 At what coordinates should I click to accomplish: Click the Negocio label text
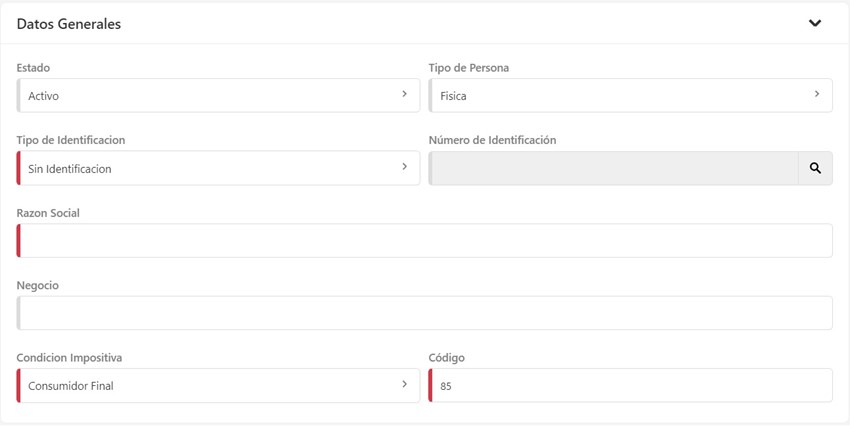[x=38, y=285]
